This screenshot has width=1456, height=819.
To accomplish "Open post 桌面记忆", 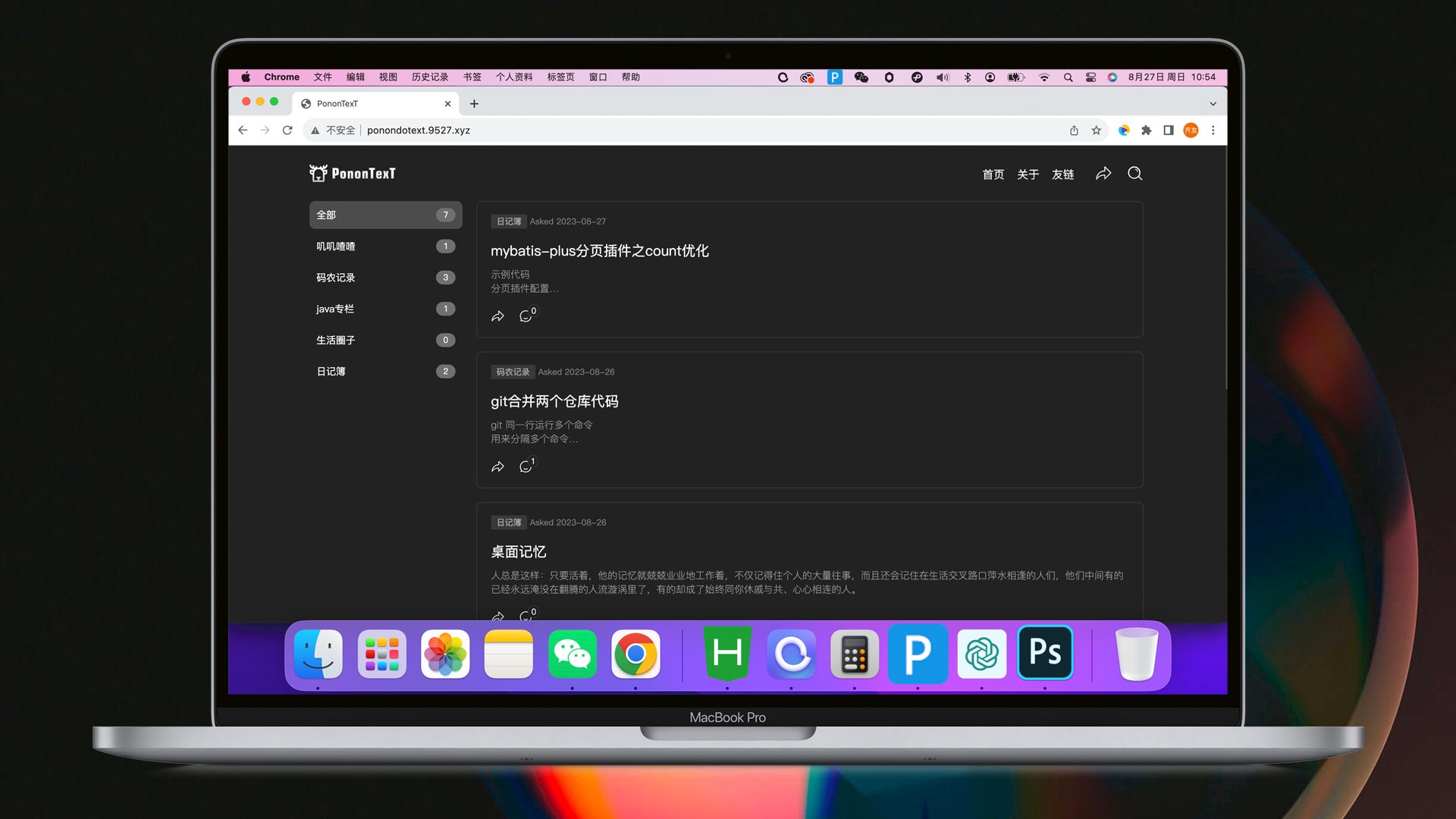I will click(x=519, y=552).
